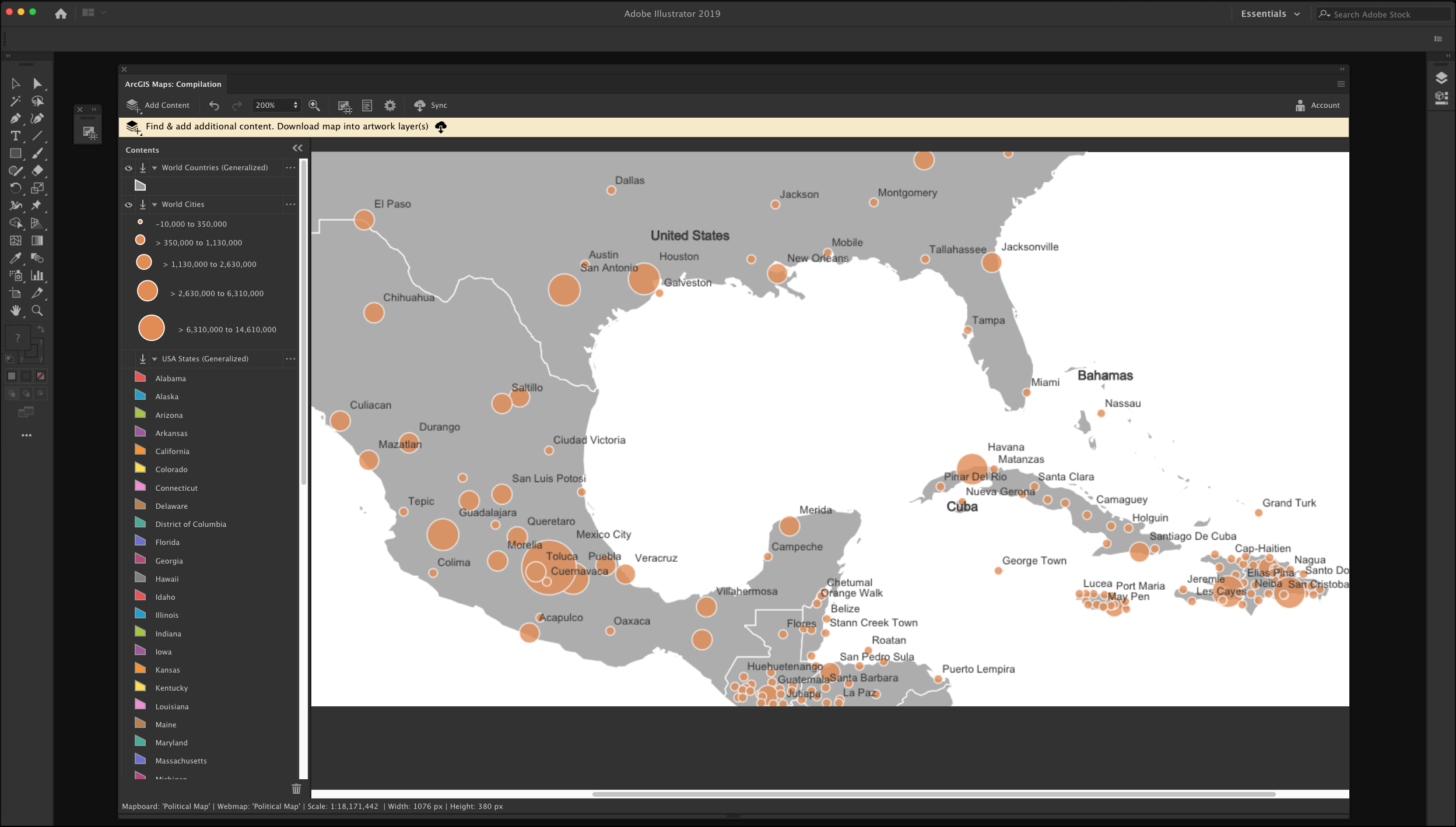
Task: Click the undo arrow in Compilation toolbar
Action: tap(214, 105)
